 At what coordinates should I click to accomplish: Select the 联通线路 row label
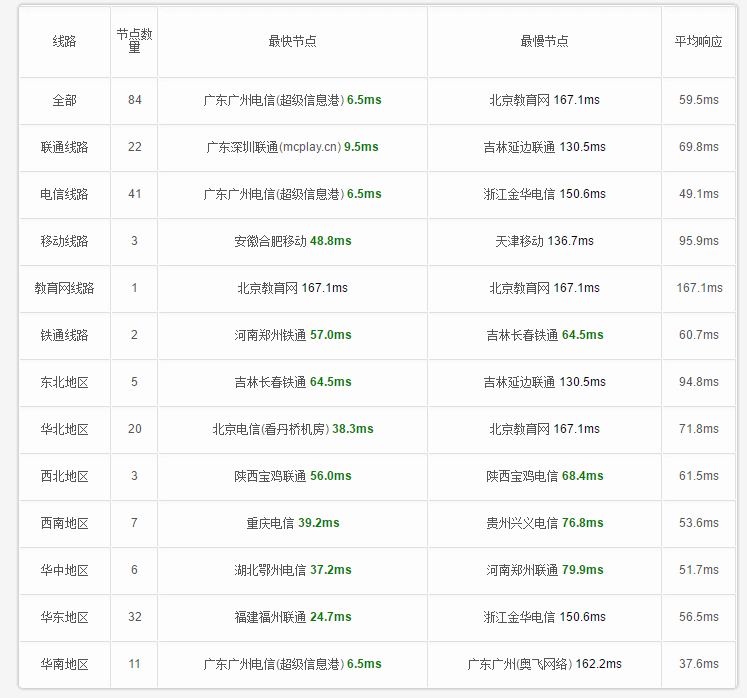tap(64, 147)
